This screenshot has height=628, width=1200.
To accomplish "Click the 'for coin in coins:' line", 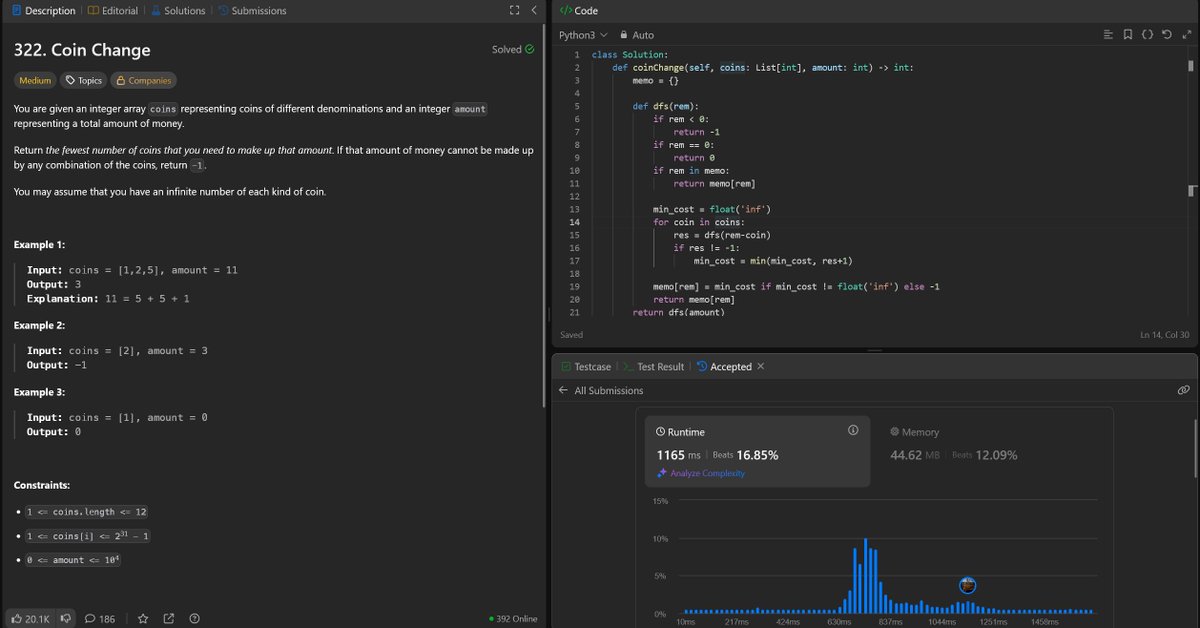I will point(698,222).
